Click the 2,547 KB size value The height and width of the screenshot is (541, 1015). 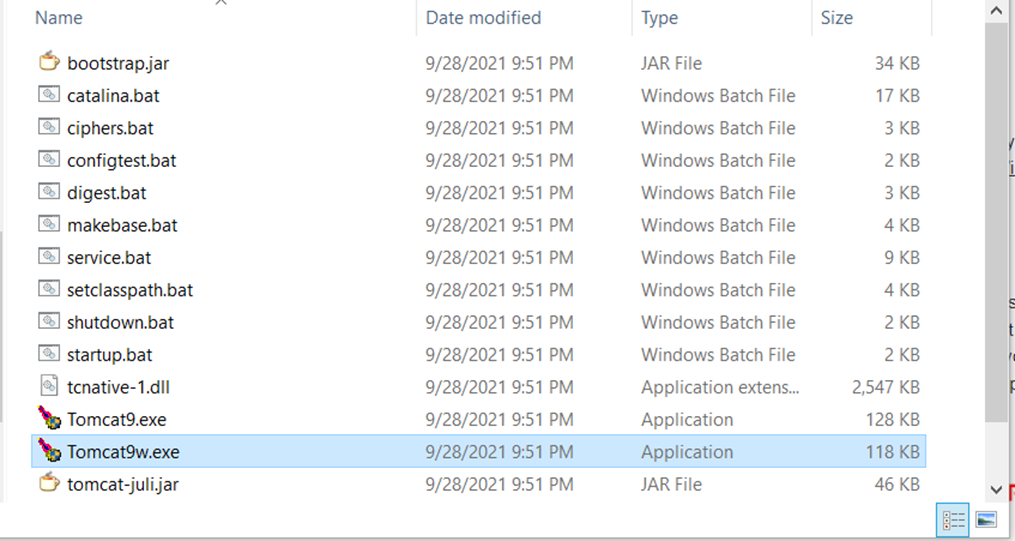pos(886,387)
